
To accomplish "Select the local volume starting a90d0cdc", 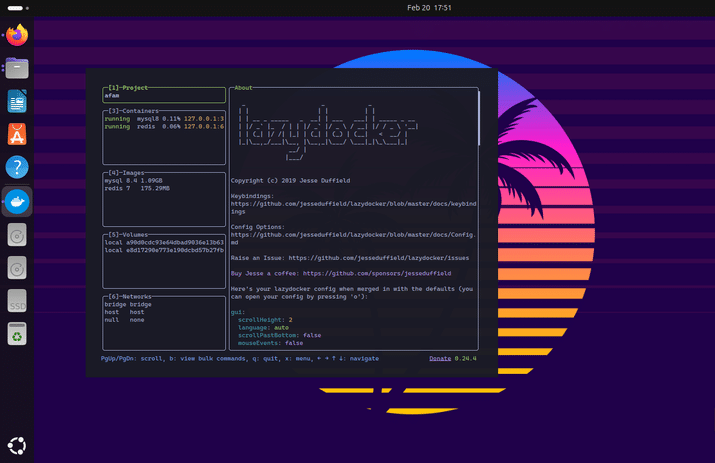I will pyautogui.click(x=164, y=243).
